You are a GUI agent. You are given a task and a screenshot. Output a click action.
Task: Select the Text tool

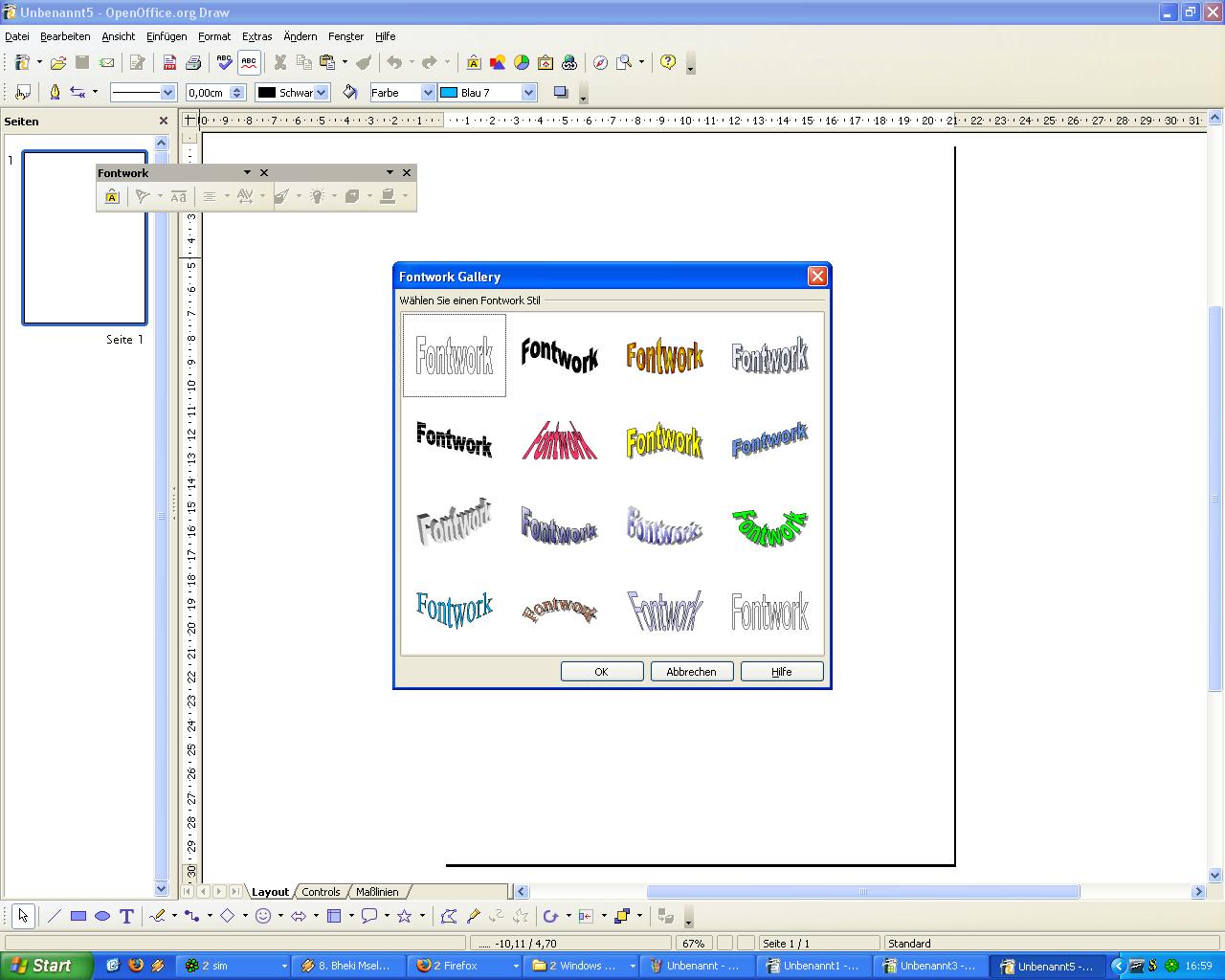pyautogui.click(x=126, y=916)
